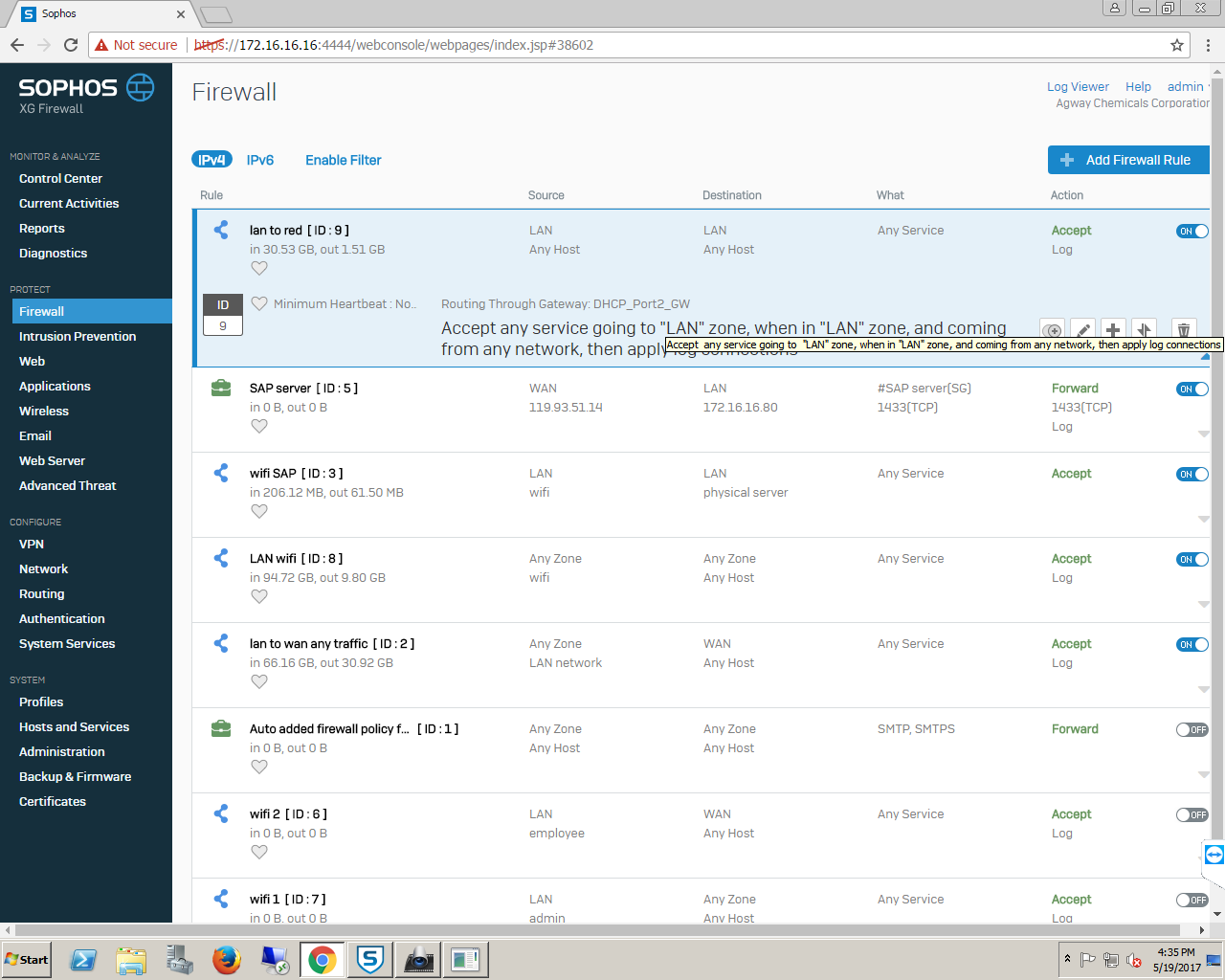Viewport: 1225px width, 980px height.
Task: Open Windows PowerShell from the taskbar
Action: (83, 959)
